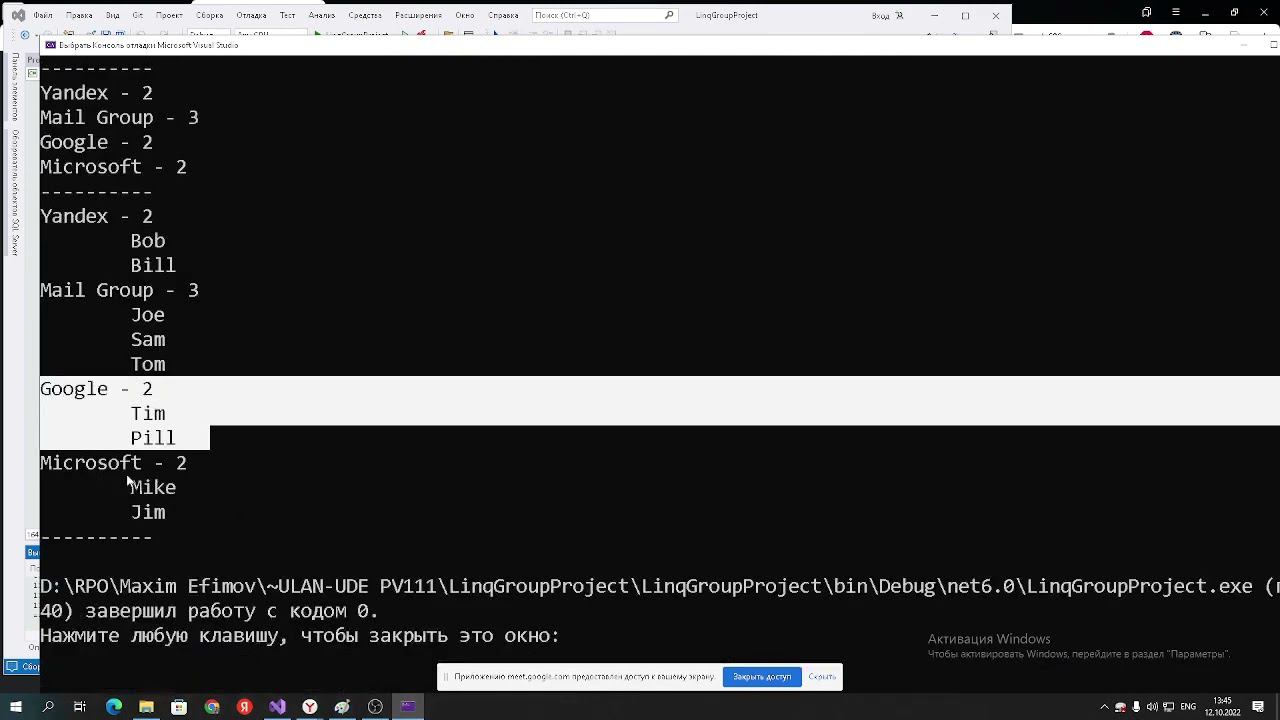Click the name 'Sam' in the console
Screen dimensions: 1280x720
click(148, 340)
